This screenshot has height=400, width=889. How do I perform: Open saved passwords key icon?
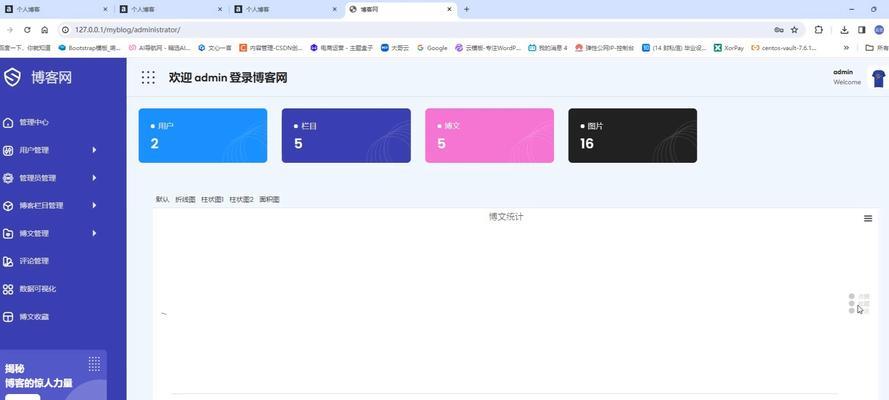(x=779, y=29)
